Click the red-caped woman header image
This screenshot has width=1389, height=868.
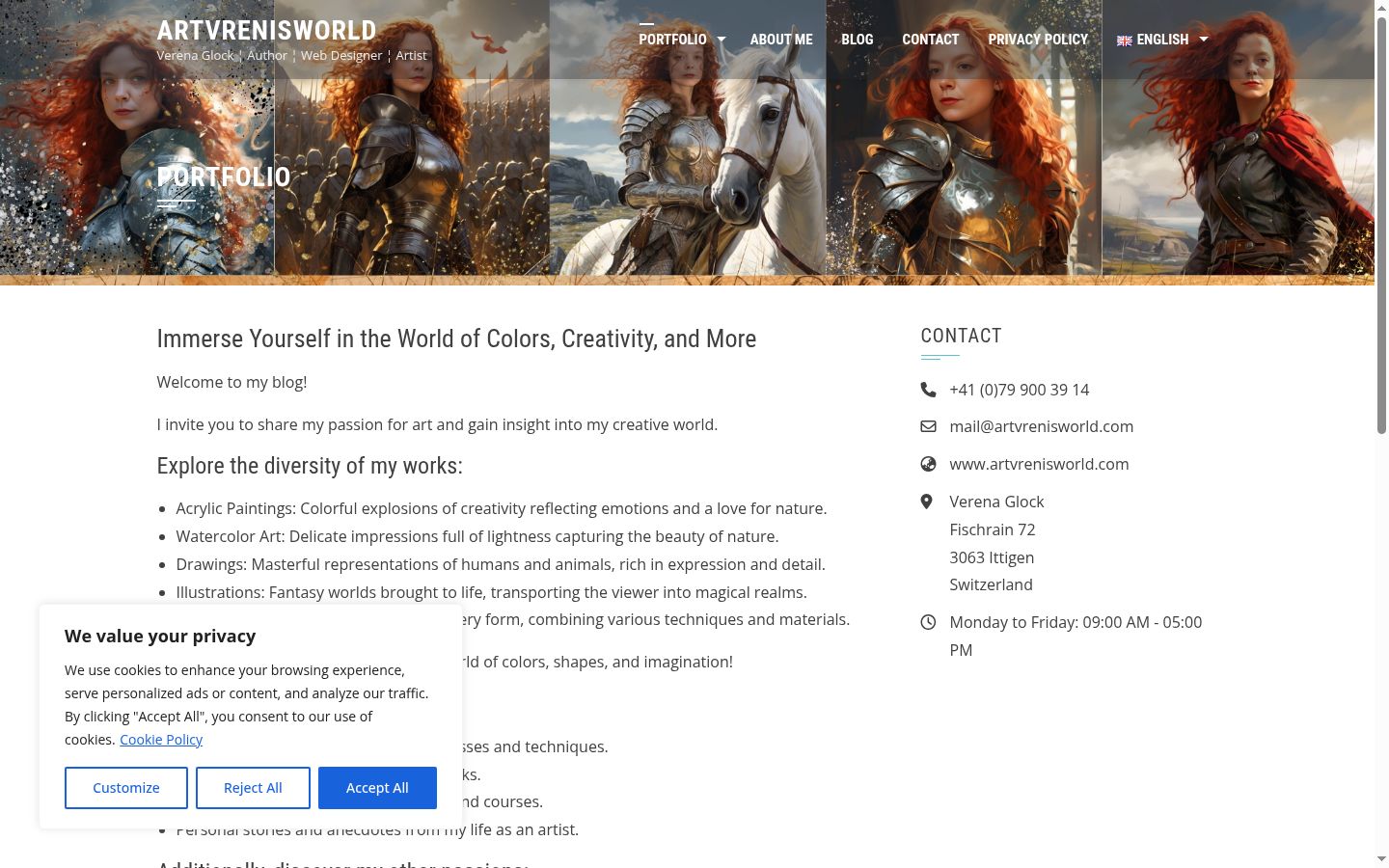click(x=1238, y=138)
